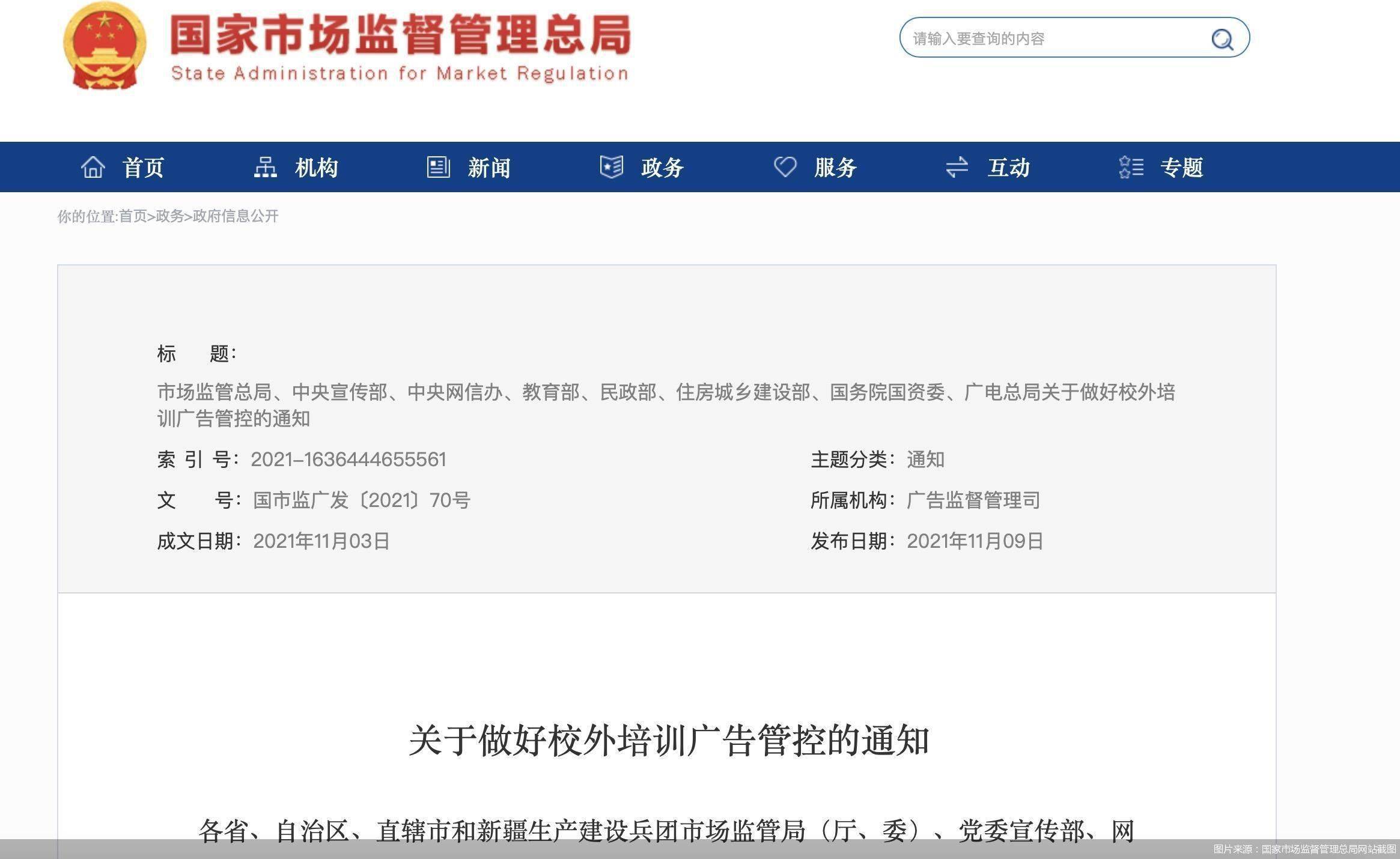Click the document number 国市监广发〔2021〕70号
This screenshot has width=1400, height=859.
pos(362,500)
